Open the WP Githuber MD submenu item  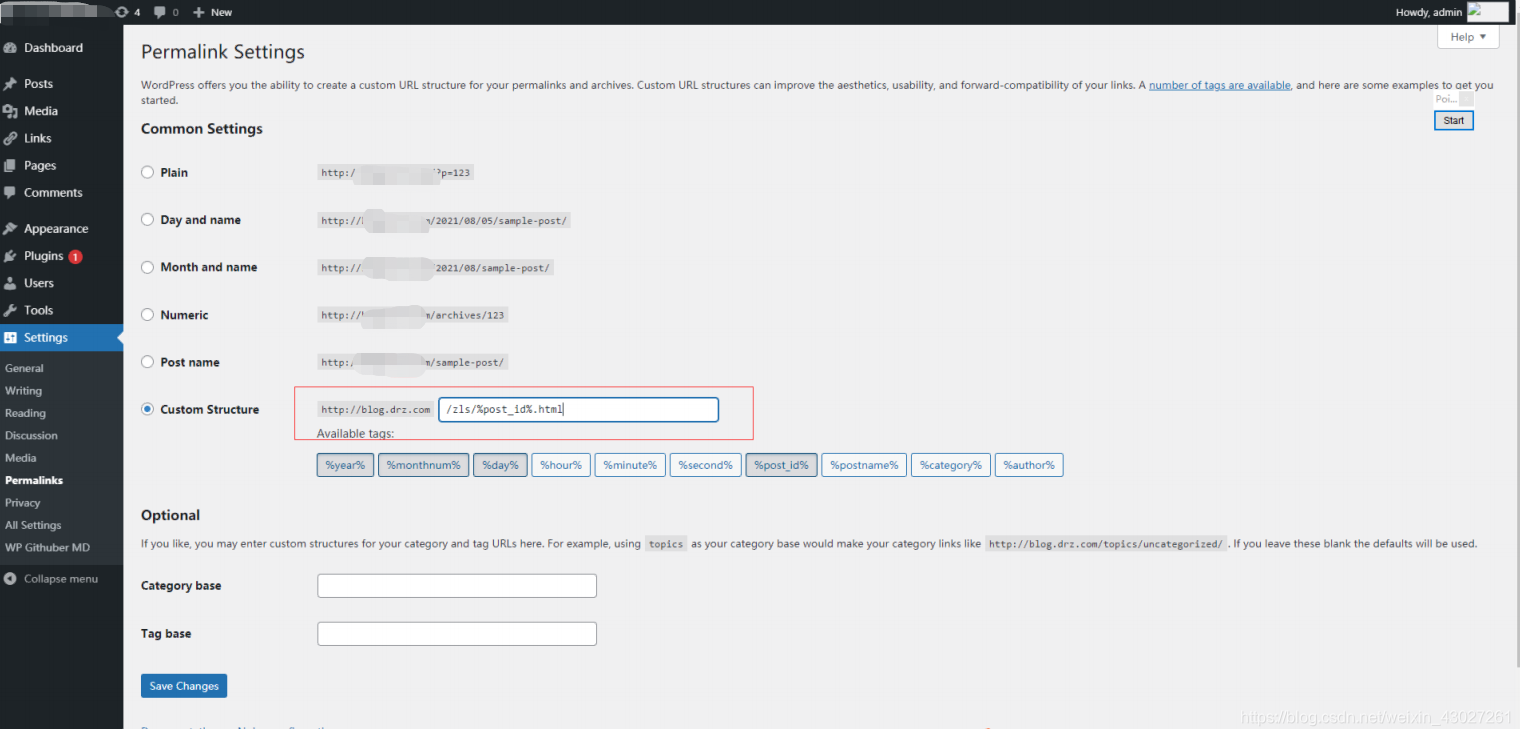click(x=47, y=548)
